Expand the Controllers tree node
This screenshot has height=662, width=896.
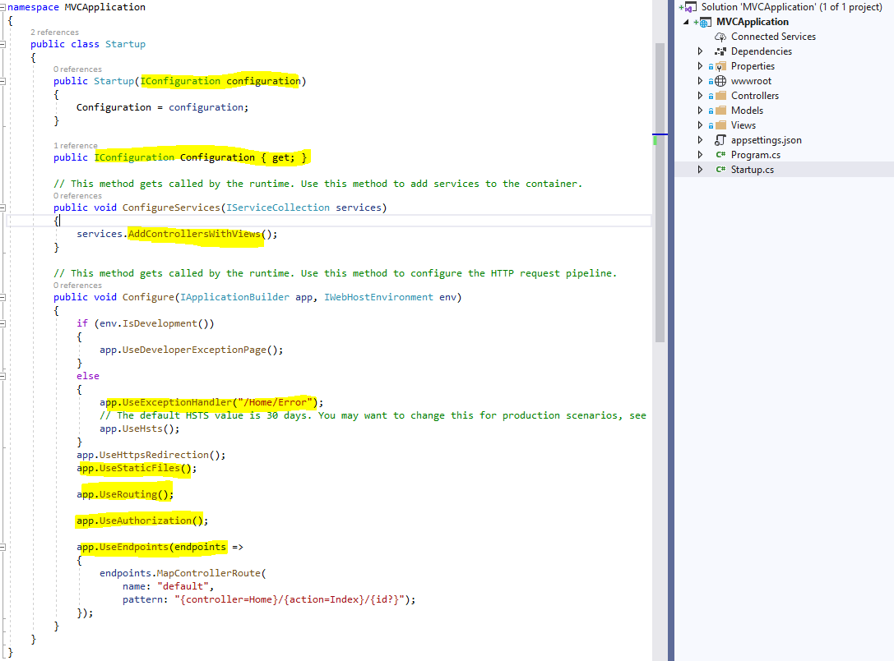[x=700, y=95]
